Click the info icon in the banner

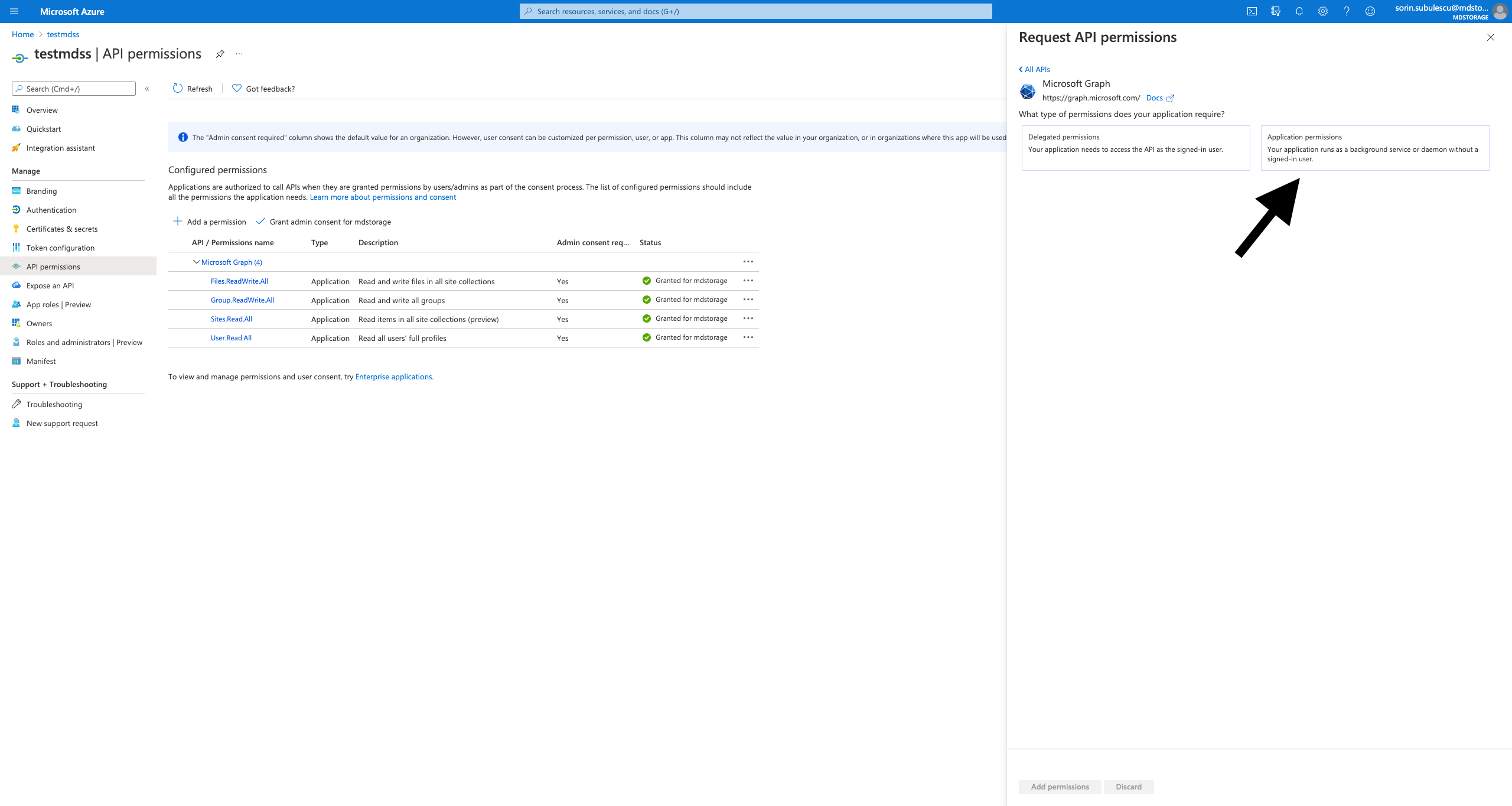pos(183,137)
